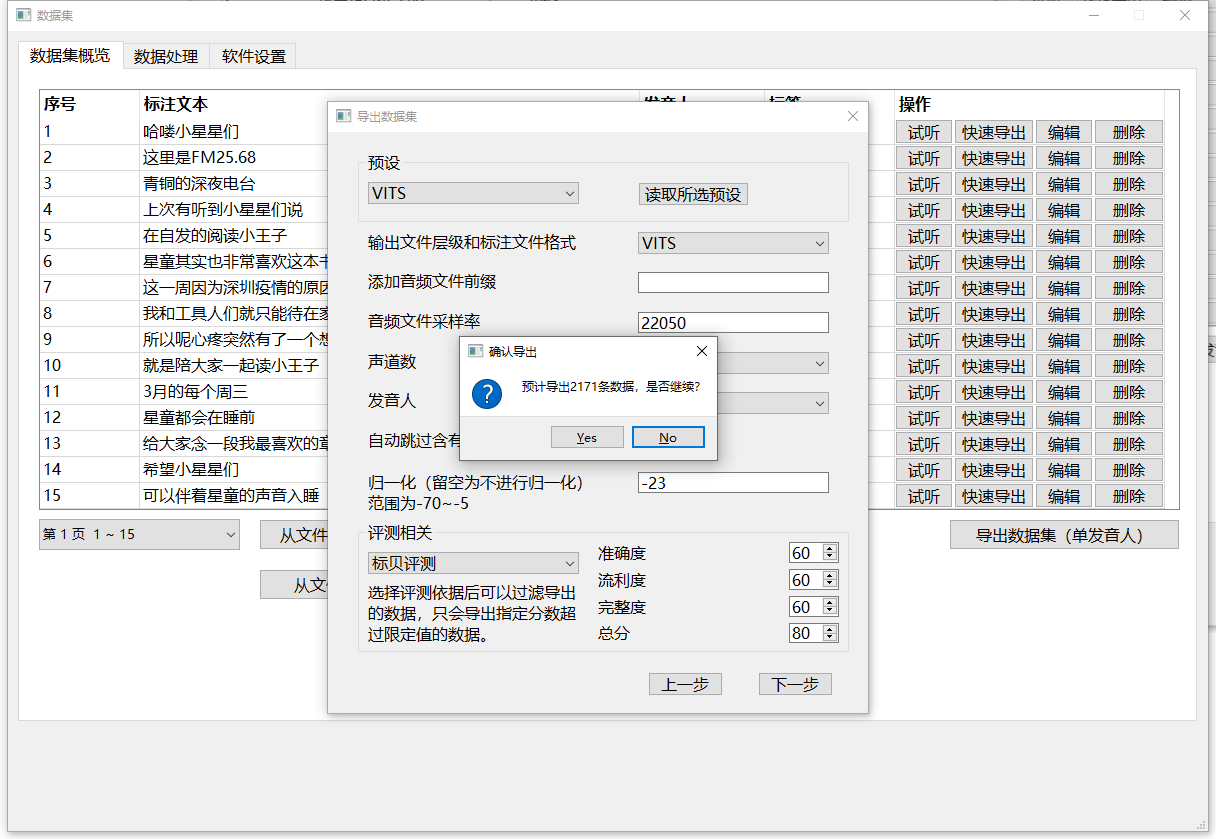Click the 导出数据集 dialog title icon
The width and height of the screenshot is (1216, 839).
coord(343,116)
